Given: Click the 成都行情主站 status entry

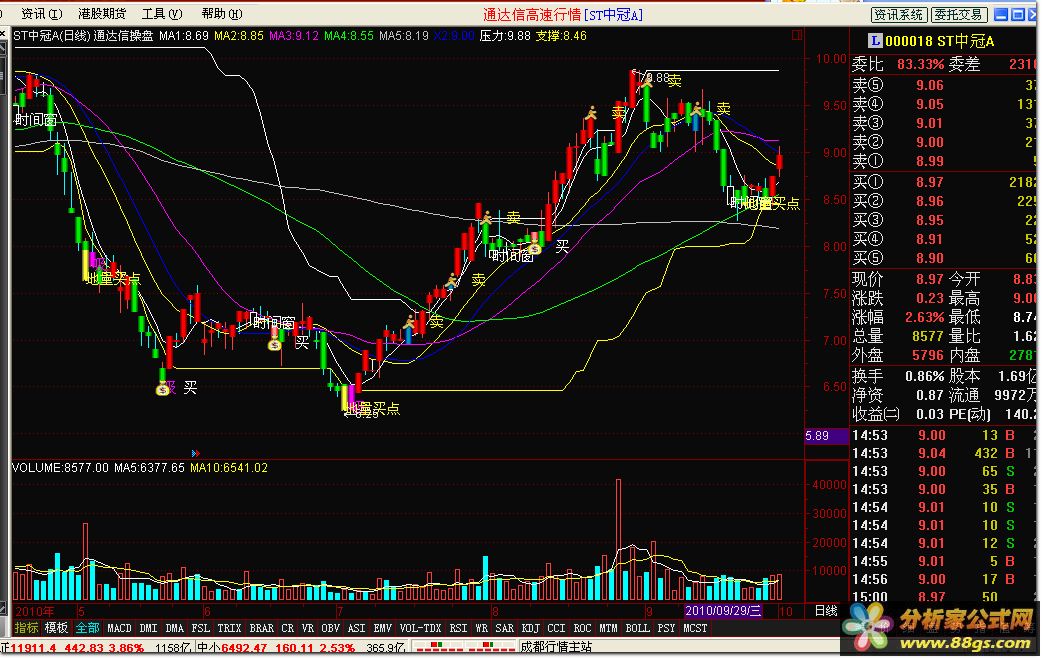Looking at the screenshot, I should pyautogui.click(x=556, y=647).
